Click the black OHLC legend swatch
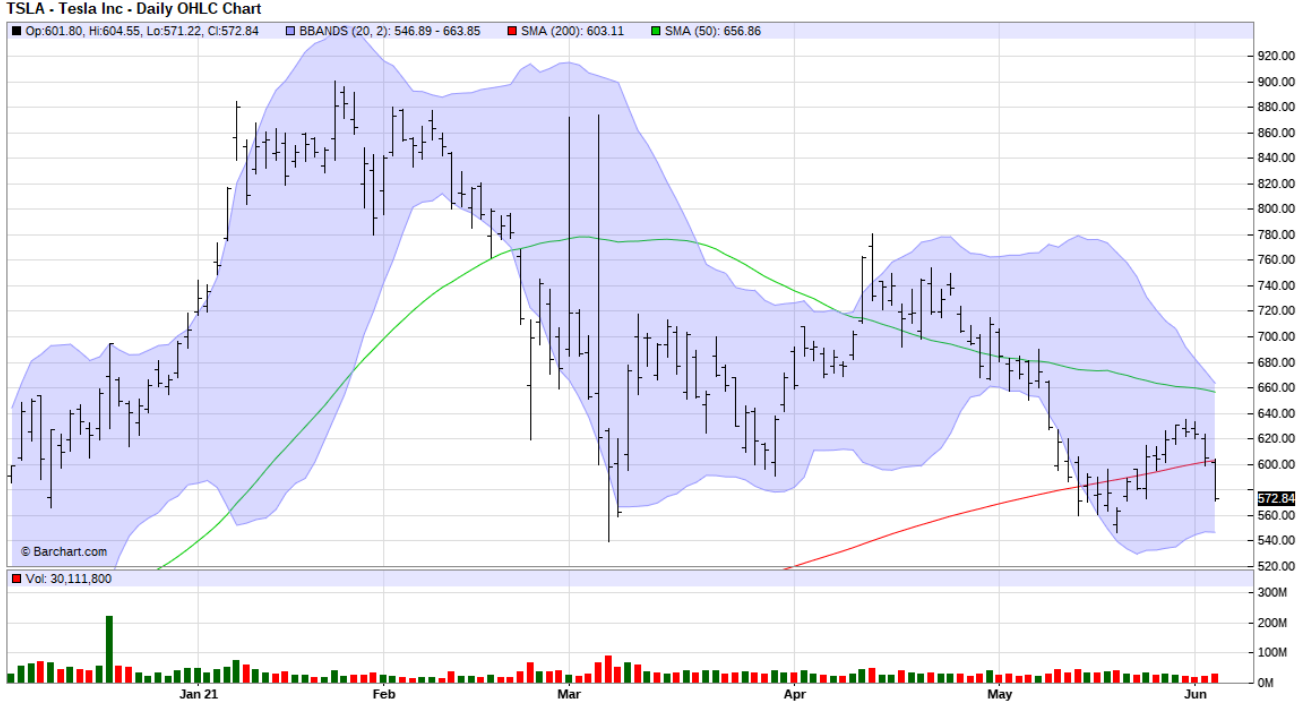 (x=15, y=31)
